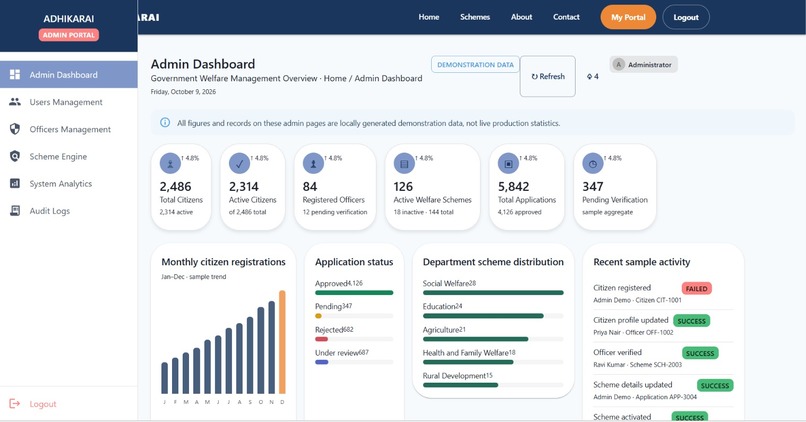The height and width of the screenshot is (422, 806).
Task: Click the Total Applications card icon
Action: click(508, 163)
